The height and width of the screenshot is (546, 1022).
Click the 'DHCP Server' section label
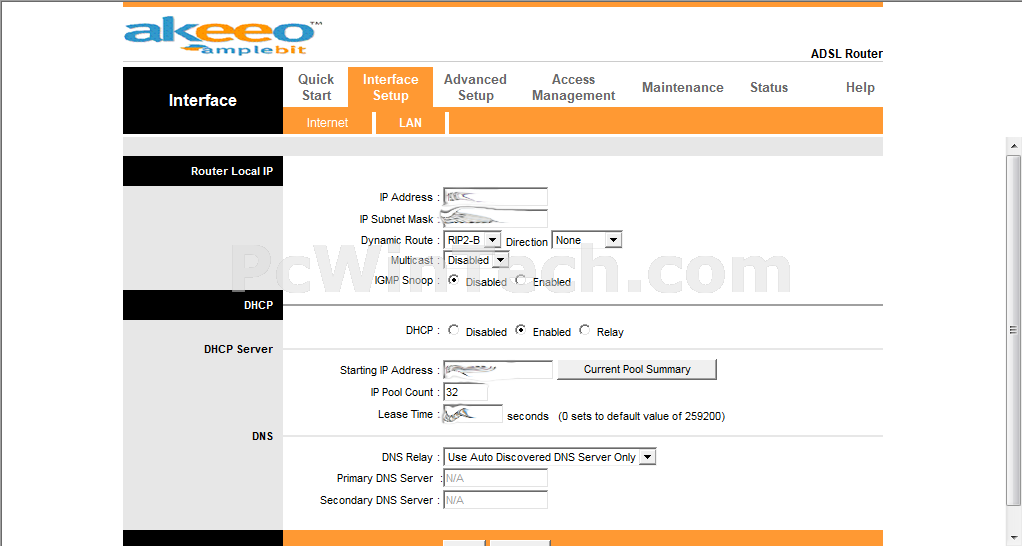pos(239,349)
